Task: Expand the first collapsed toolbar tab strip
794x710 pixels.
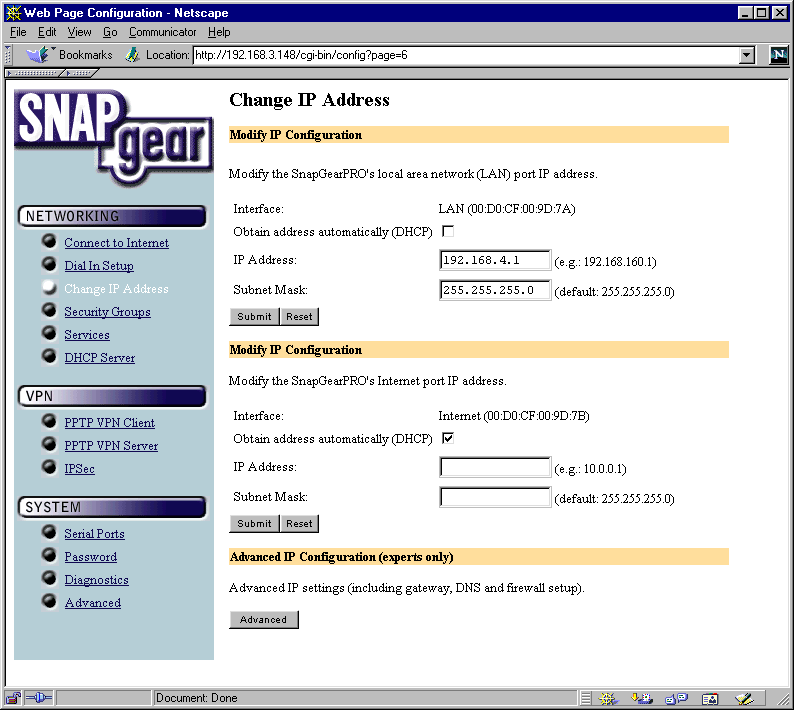Action: coord(34,73)
